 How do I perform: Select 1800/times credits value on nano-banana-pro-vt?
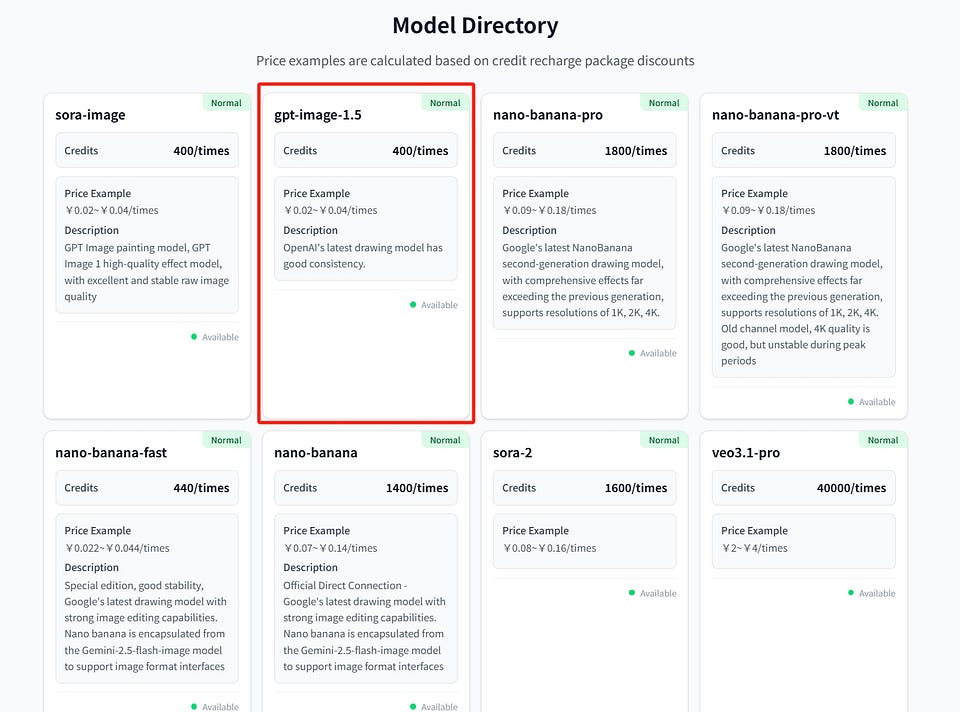[855, 151]
